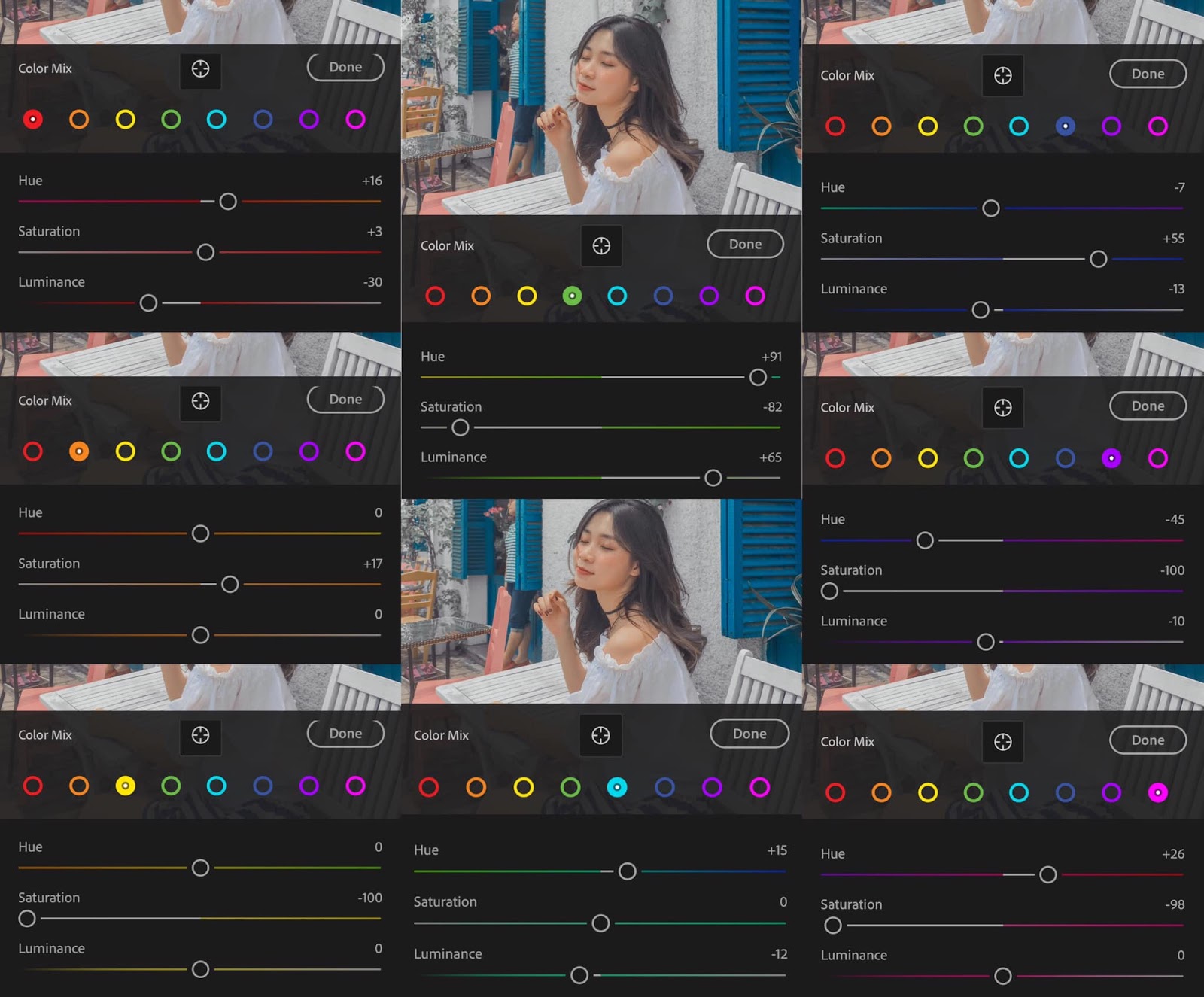Select red color in the Saturation +17 panel
Screen dimensions: 1204x997
click(33, 451)
